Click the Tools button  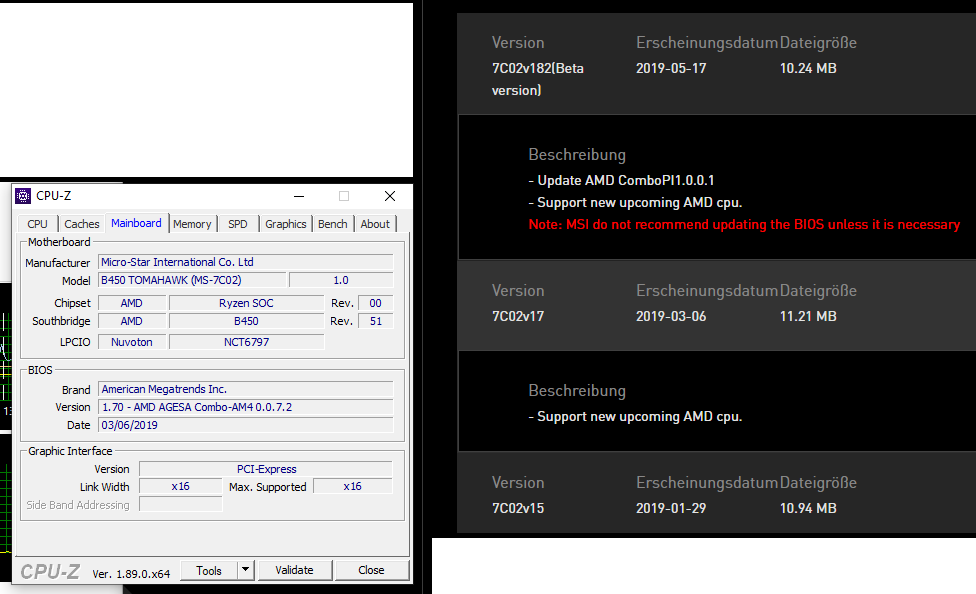[209, 570]
